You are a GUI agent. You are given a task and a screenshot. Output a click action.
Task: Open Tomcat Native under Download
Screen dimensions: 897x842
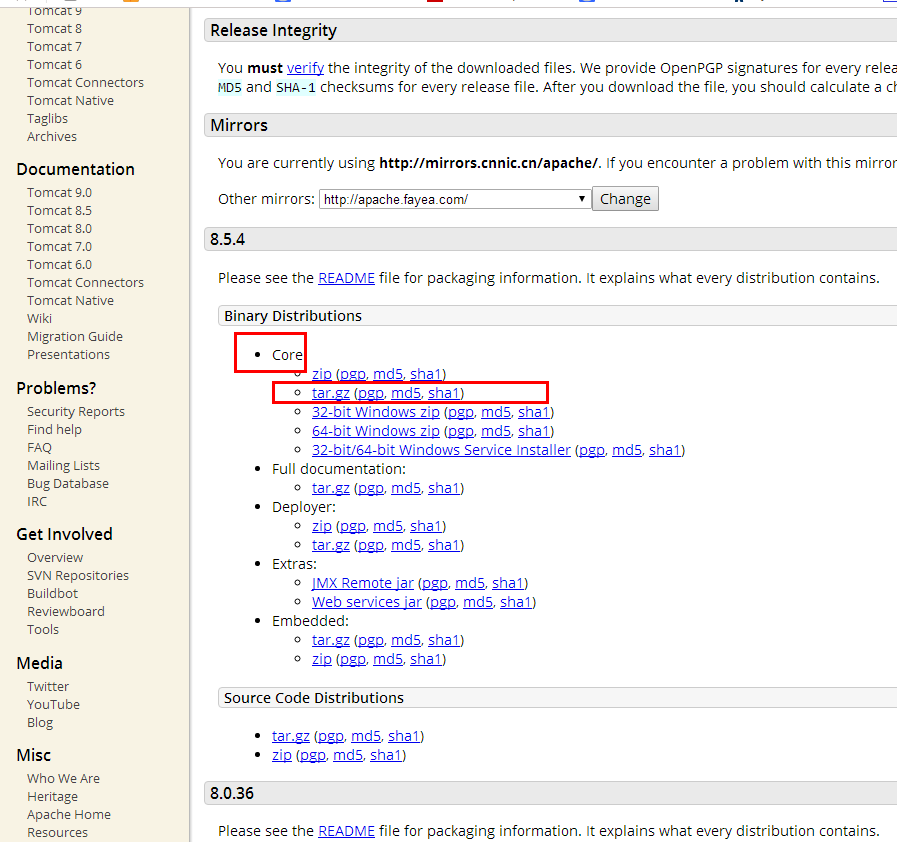pos(70,101)
